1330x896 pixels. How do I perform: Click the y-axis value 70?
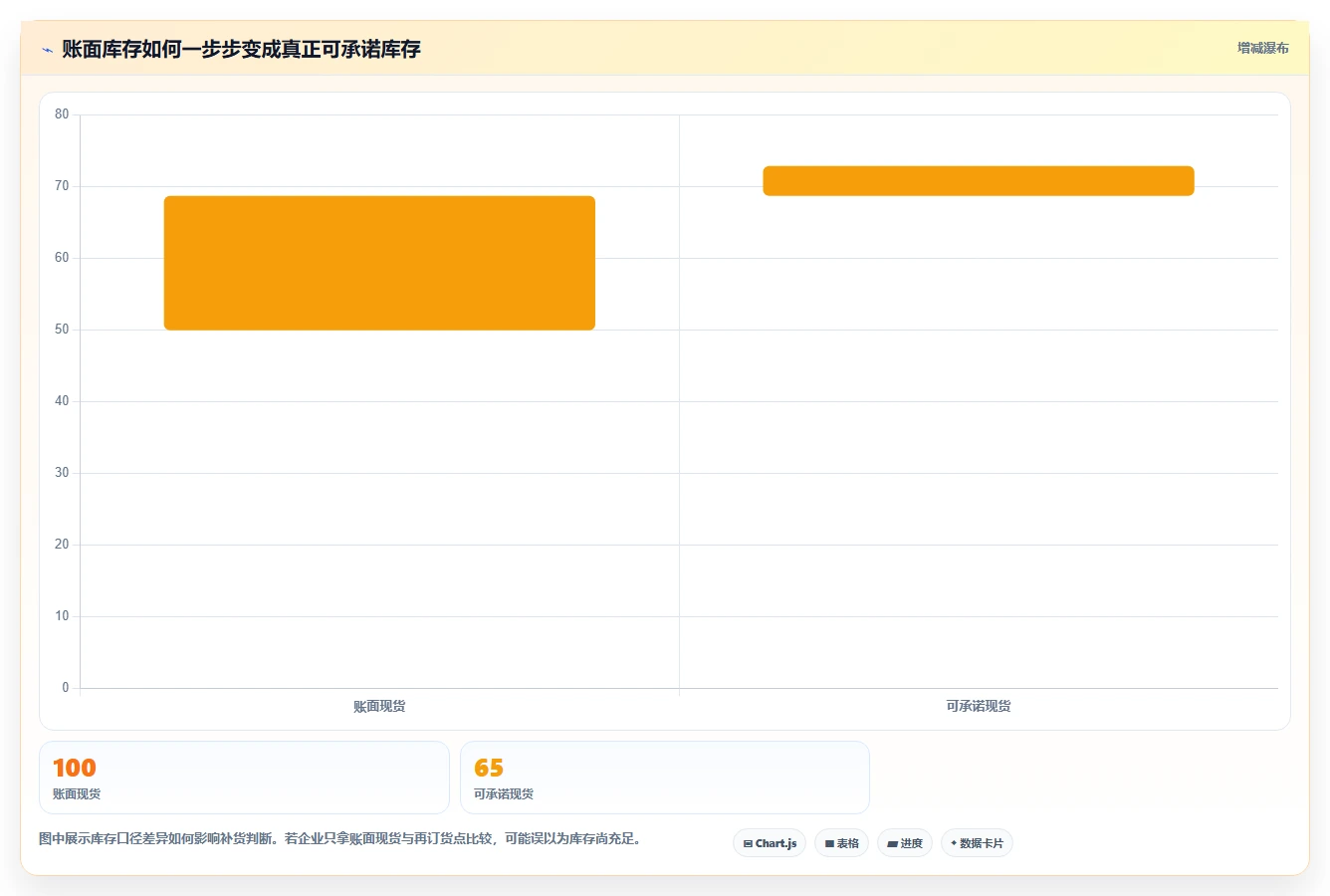click(62, 186)
